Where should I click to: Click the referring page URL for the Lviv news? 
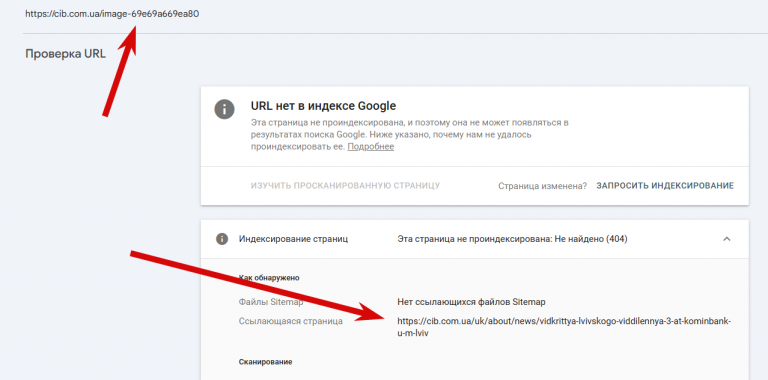[564, 327]
